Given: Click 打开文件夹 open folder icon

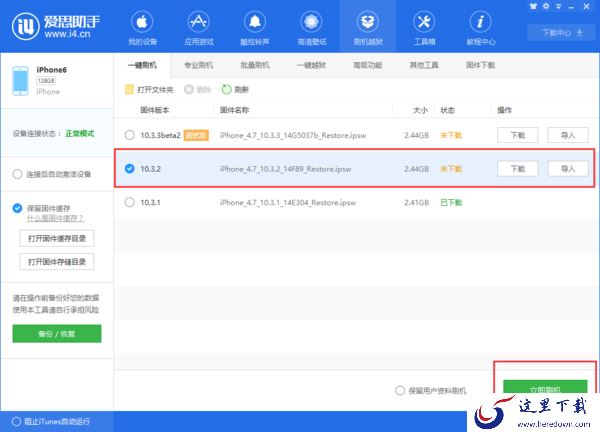Looking at the screenshot, I should 129,90.
